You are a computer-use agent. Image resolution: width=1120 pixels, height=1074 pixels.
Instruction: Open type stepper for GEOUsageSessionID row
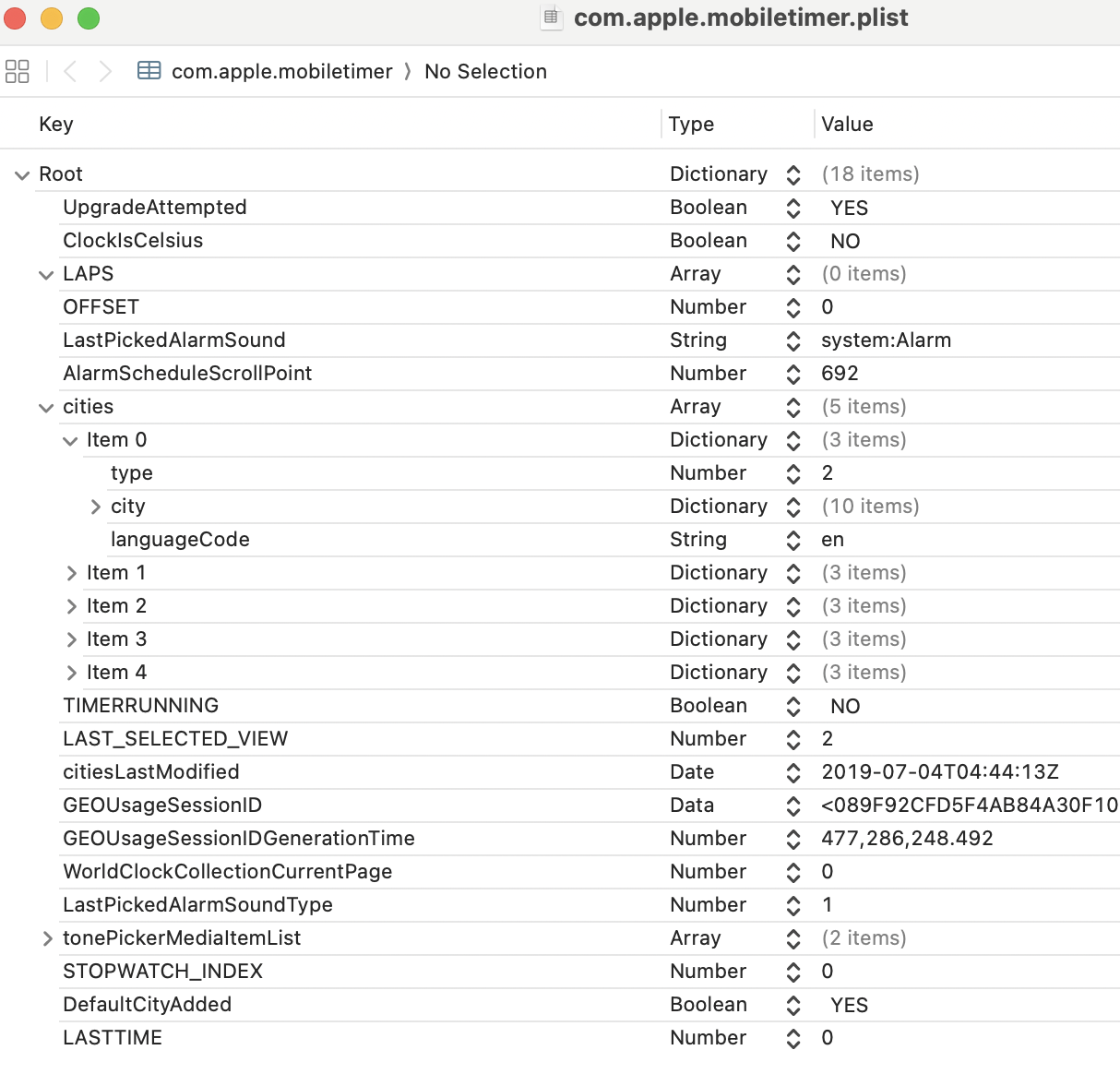pyautogui.click(x=793, y=806)
